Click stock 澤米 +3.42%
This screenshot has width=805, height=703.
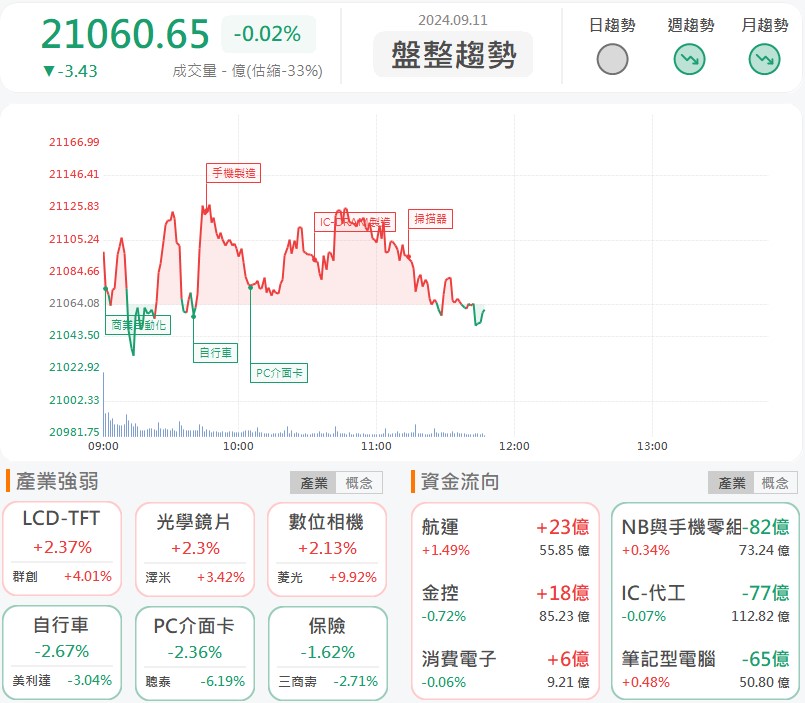point(195,577)
